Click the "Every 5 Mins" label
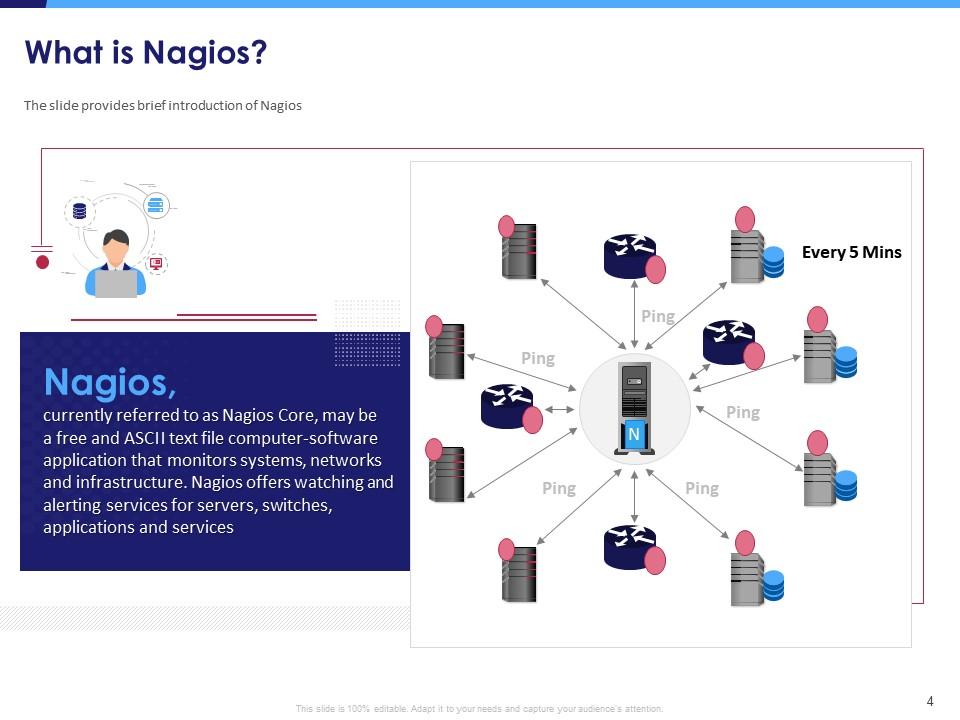The width and height of the screenshot is (960, 720). pos(851,252)
